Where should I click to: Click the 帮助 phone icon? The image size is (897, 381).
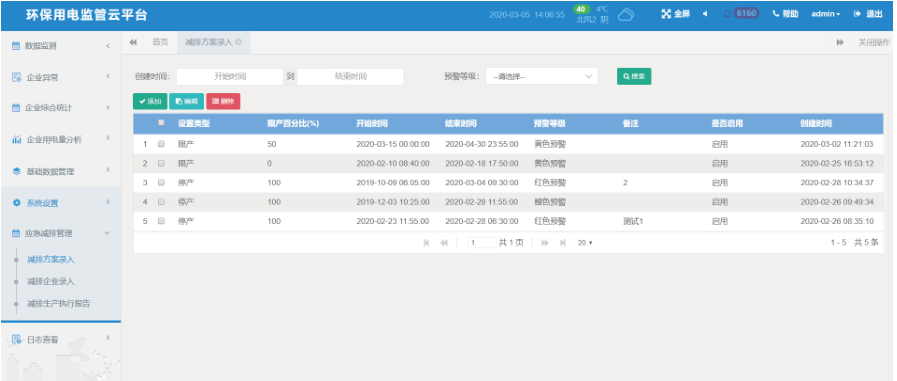(x=776, y=14)
